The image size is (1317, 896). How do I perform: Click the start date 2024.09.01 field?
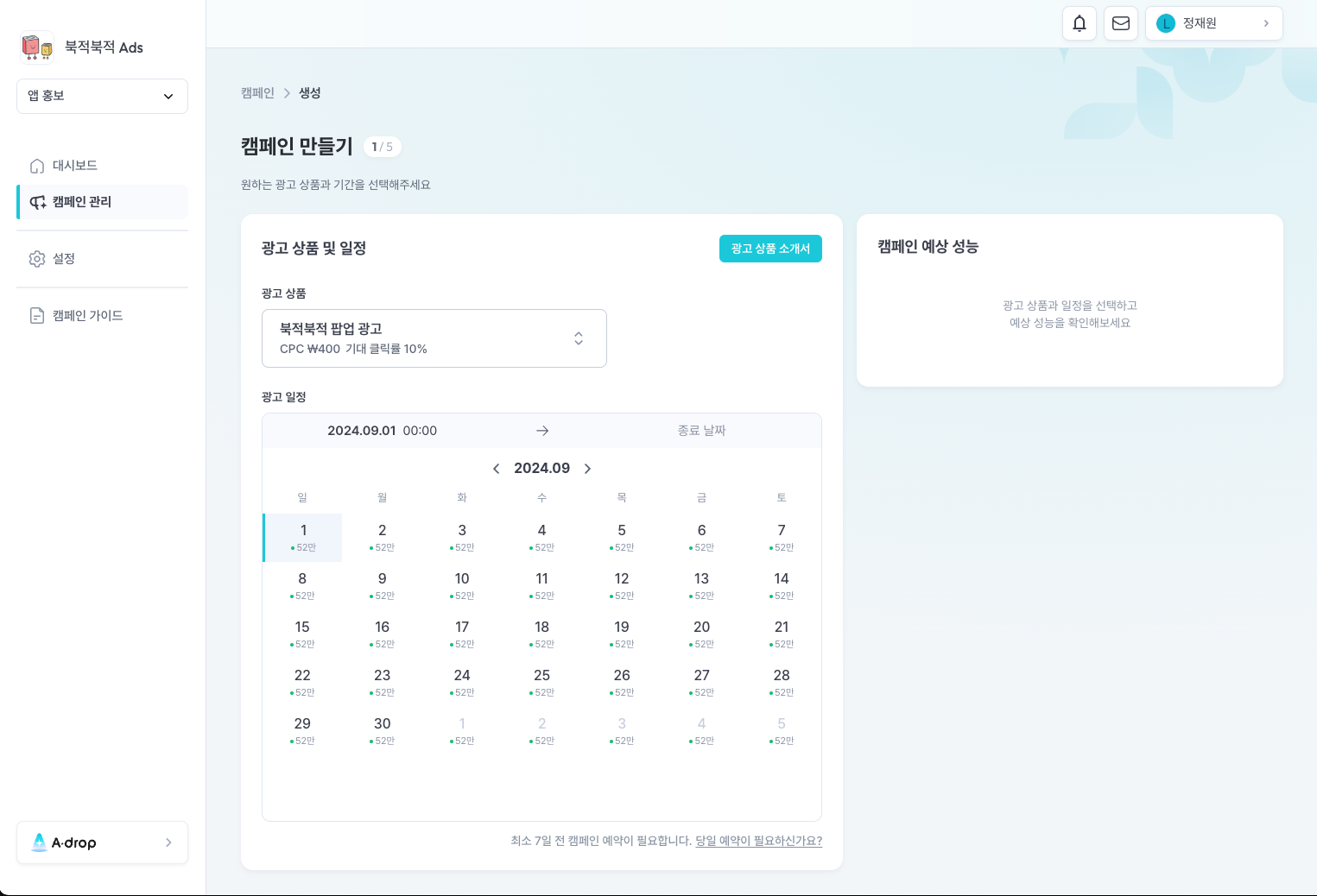coord(382,431)
